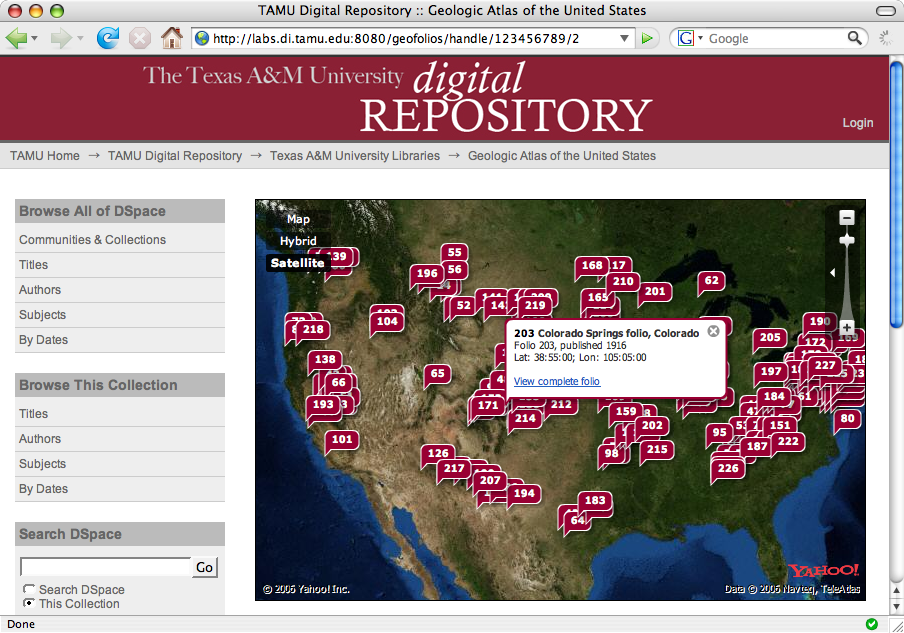Select the This Collection radio button
The width and height of the screenshot is (904, 633).
(x=29, y=604)
